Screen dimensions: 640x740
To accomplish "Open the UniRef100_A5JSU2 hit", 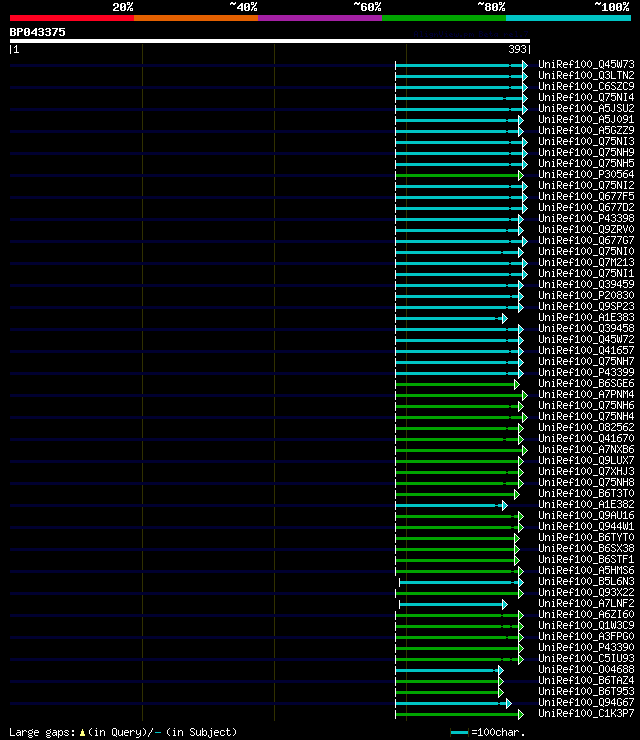I will [x=586, y=109].
